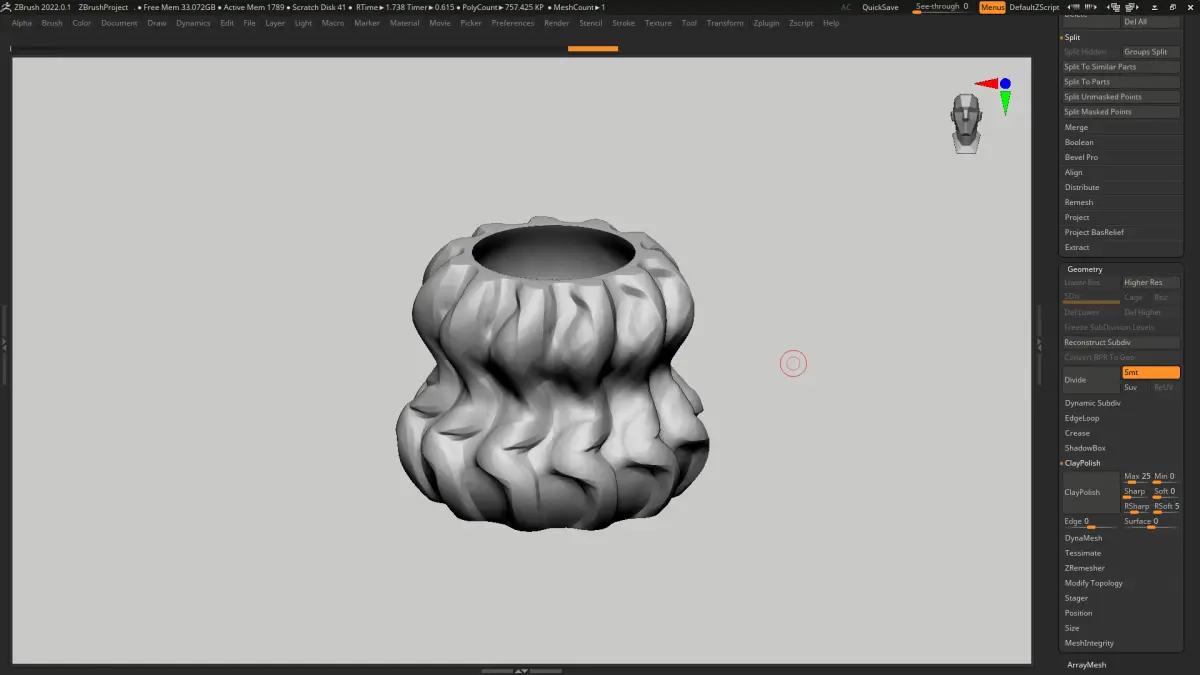This screenshot has height=675, width=1200.
Task: Click the QuickSave button
Action: [880, 7]
